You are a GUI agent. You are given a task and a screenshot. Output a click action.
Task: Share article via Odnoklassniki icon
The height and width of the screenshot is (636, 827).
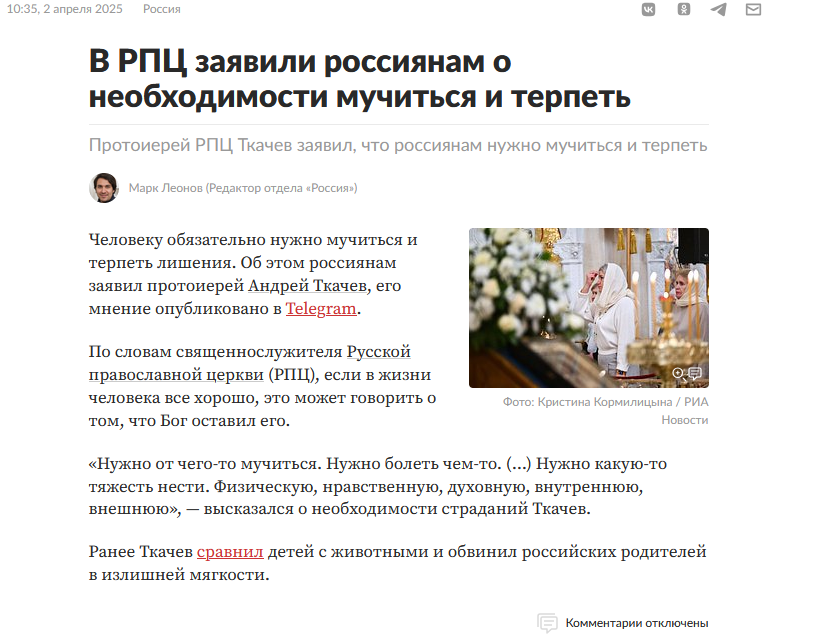(684, 9)
